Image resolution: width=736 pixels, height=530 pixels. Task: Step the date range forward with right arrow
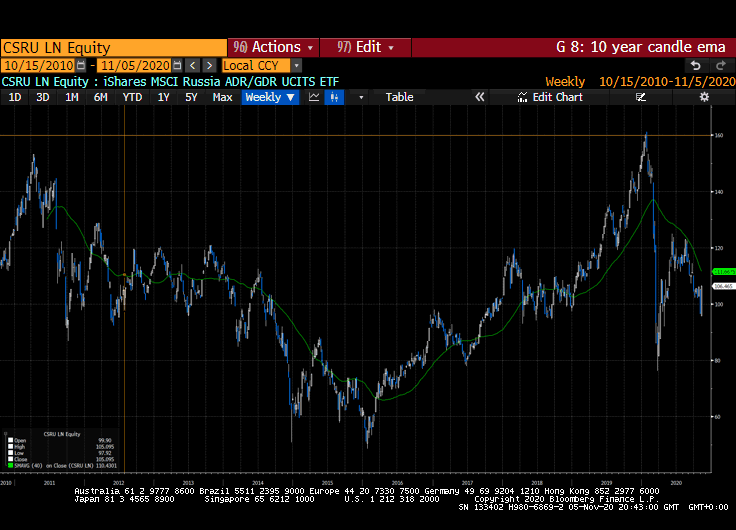[x=209, y=65]
